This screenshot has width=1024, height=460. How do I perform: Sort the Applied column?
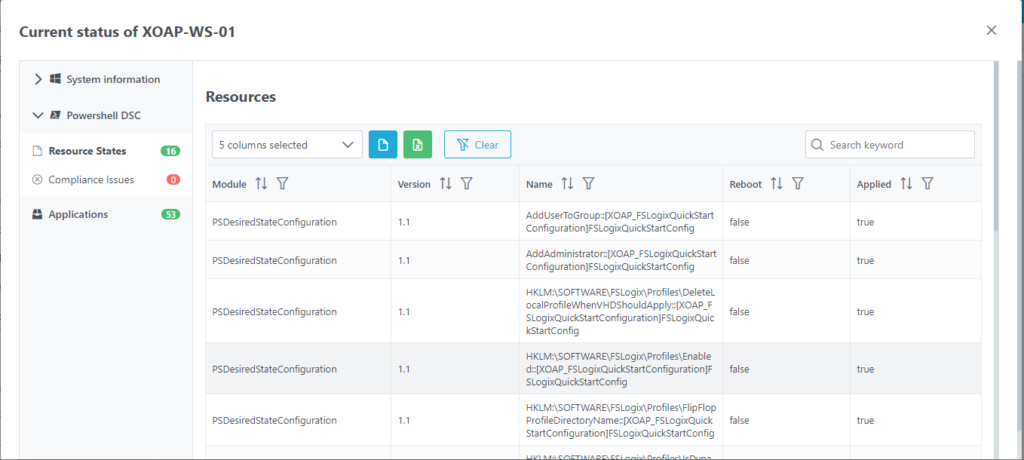pos(906,184)
